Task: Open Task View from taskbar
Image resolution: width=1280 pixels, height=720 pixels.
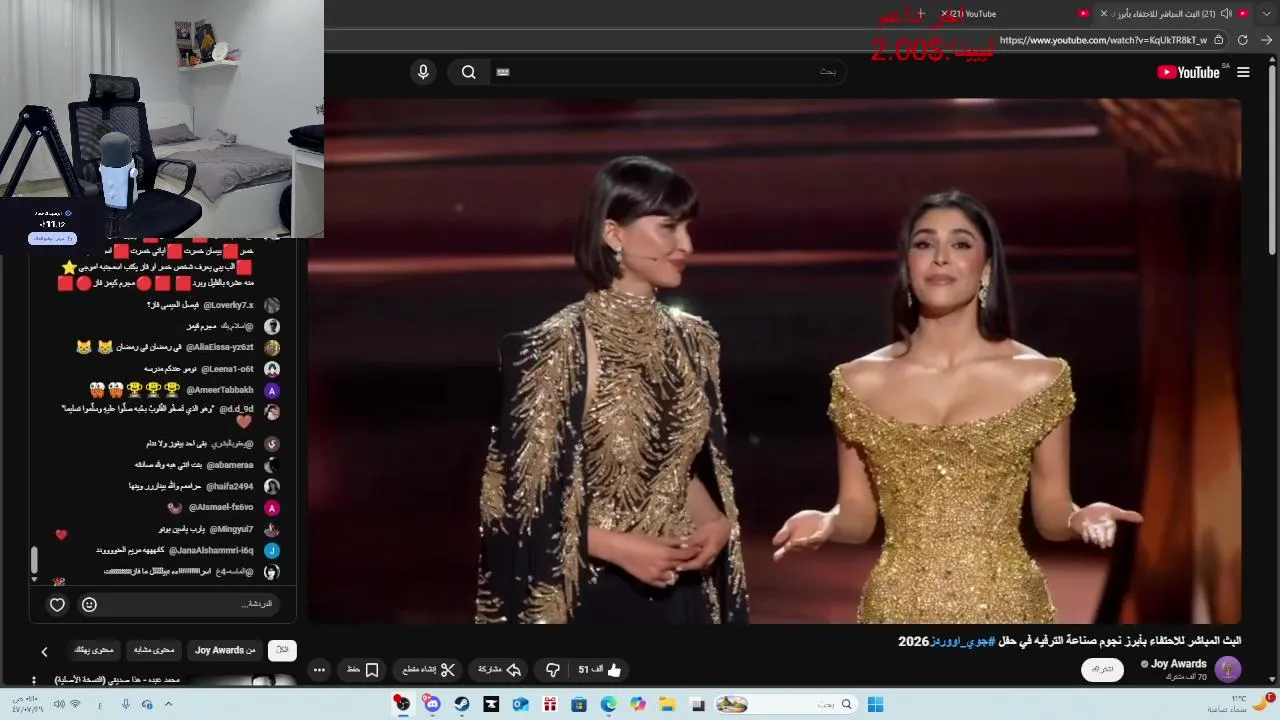Action: 698,704
